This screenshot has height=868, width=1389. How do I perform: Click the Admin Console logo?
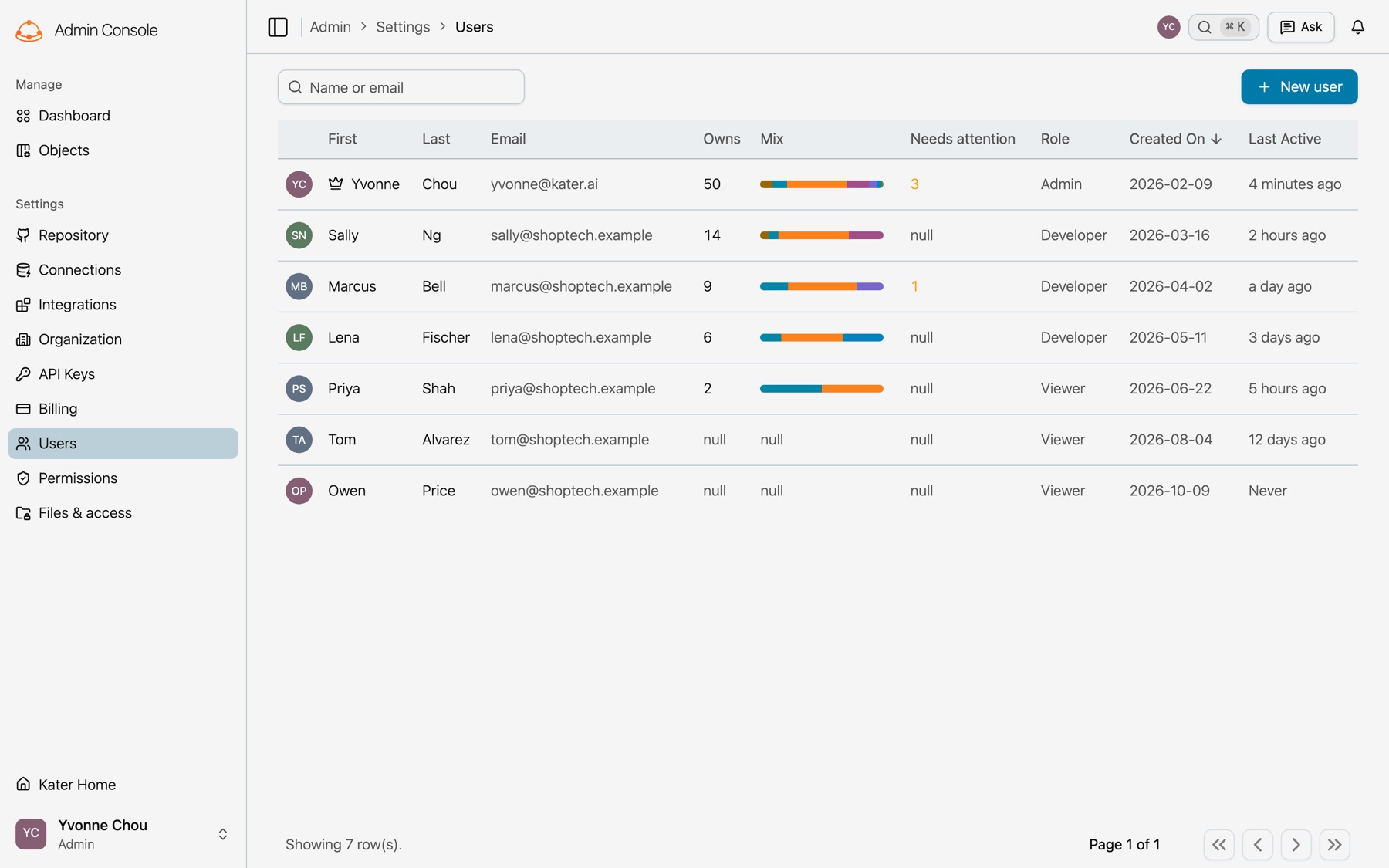pos(29,30)
